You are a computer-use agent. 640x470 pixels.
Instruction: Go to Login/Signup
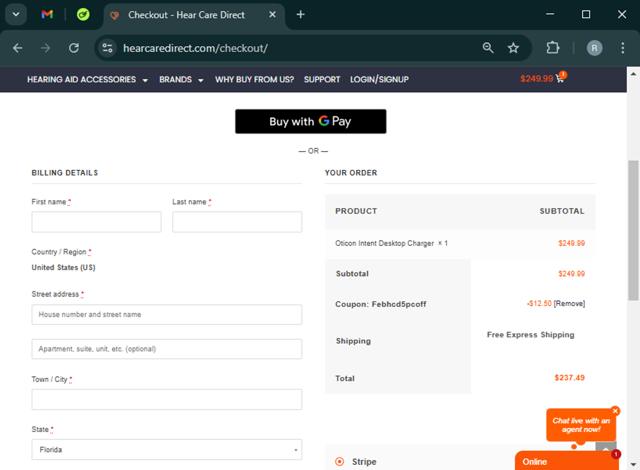[379, 80]
